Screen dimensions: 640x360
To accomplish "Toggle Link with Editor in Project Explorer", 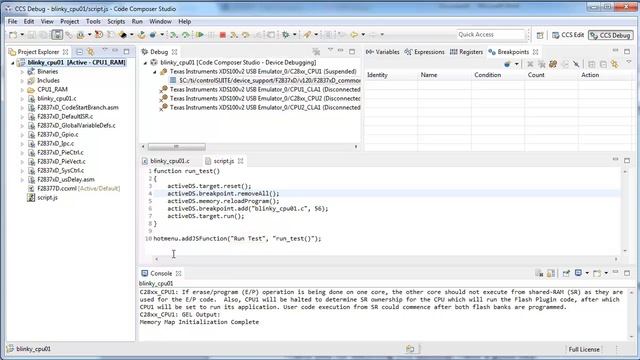I will pyautogui.click(x=91, y=52).
